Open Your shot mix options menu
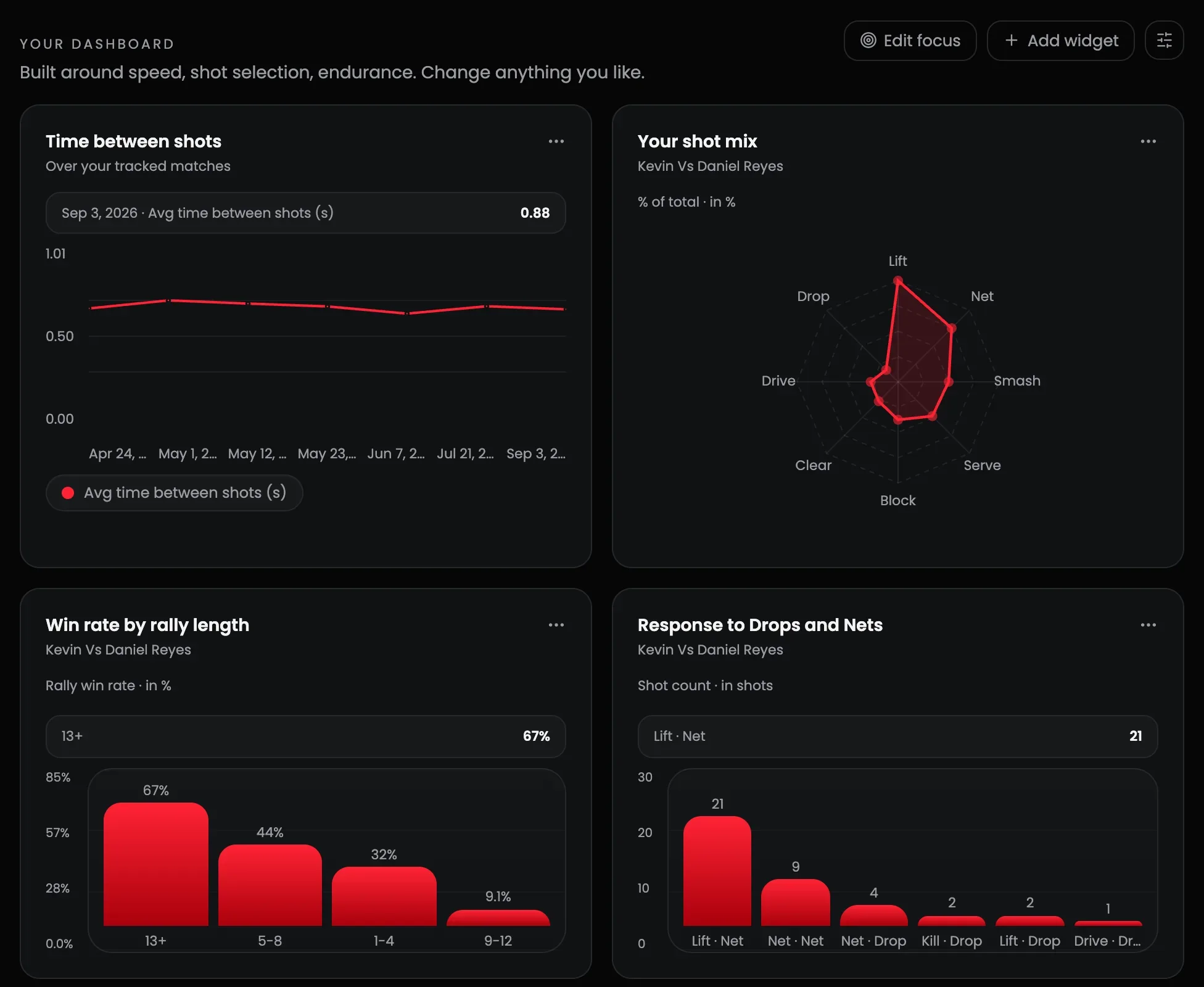 (1148, 141)
